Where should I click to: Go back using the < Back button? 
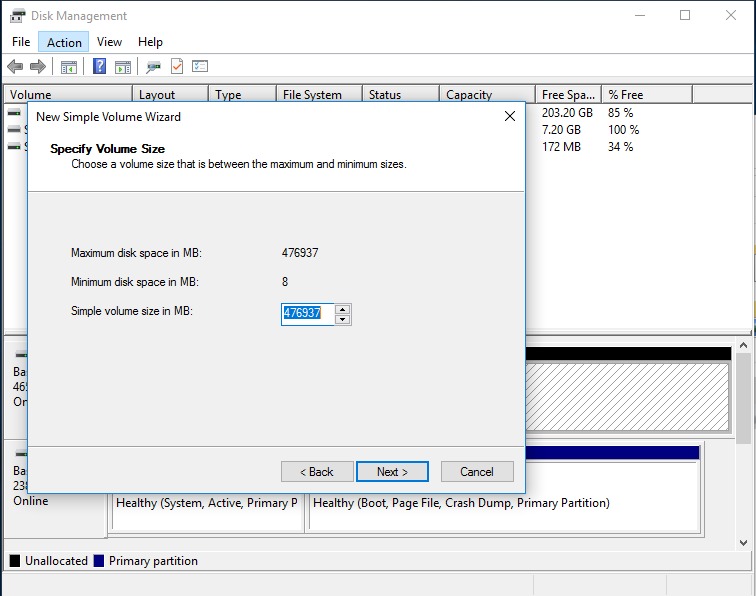(317, 472)
